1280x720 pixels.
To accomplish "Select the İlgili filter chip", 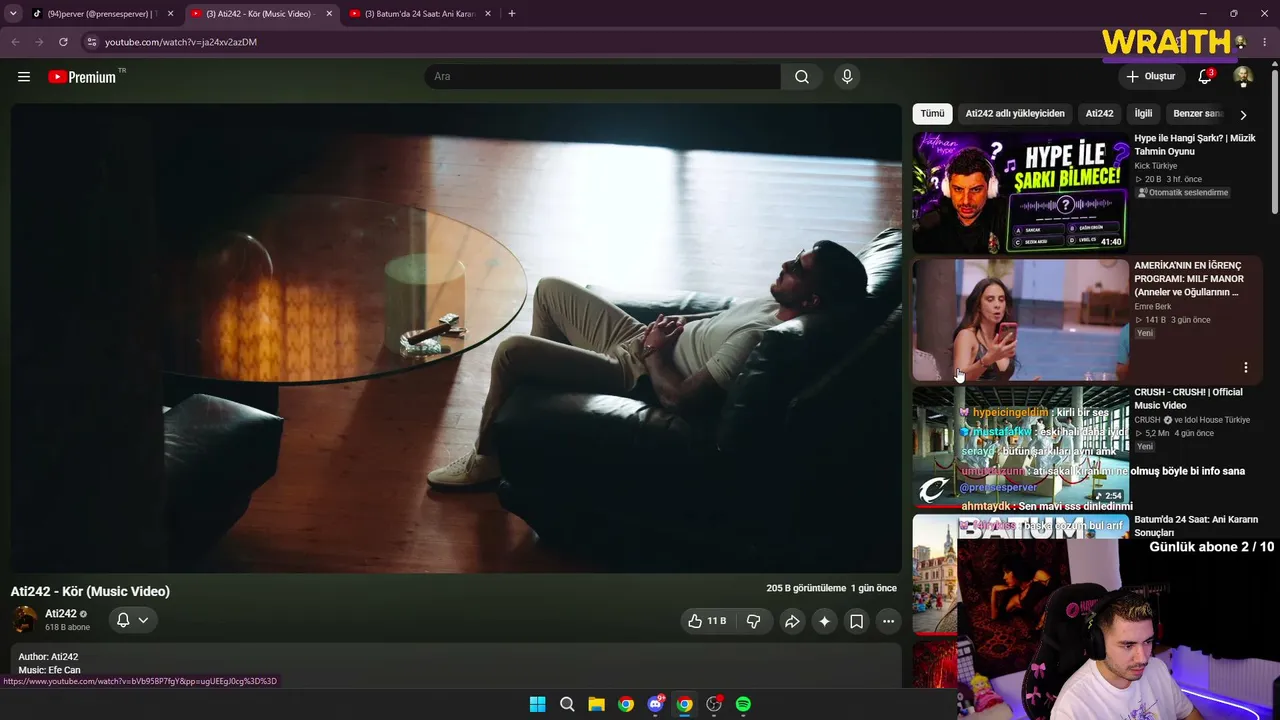I will (x=1143, y=114).
